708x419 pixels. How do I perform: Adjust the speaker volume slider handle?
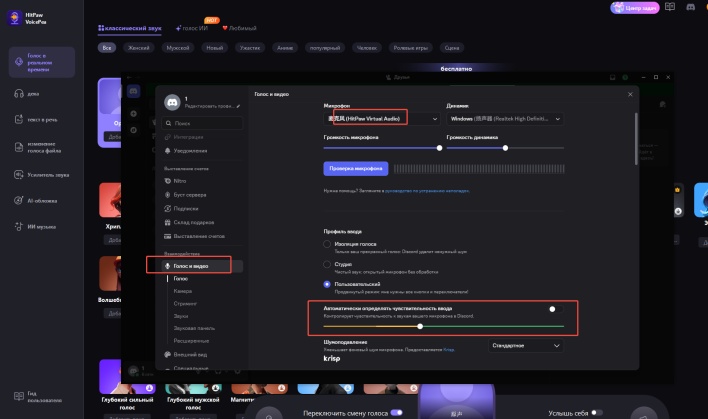click(505, 148)
